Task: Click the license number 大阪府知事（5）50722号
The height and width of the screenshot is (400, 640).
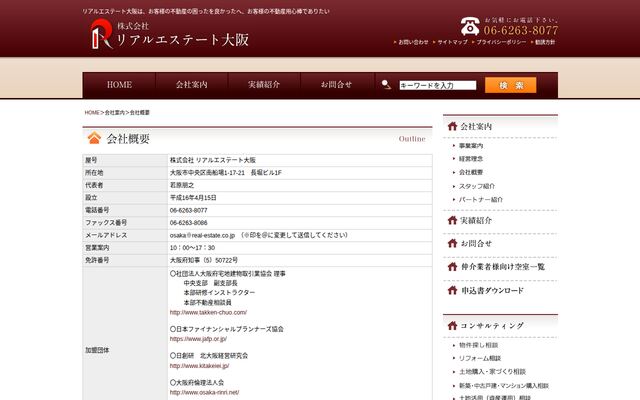Action: [x=204, y=260]
